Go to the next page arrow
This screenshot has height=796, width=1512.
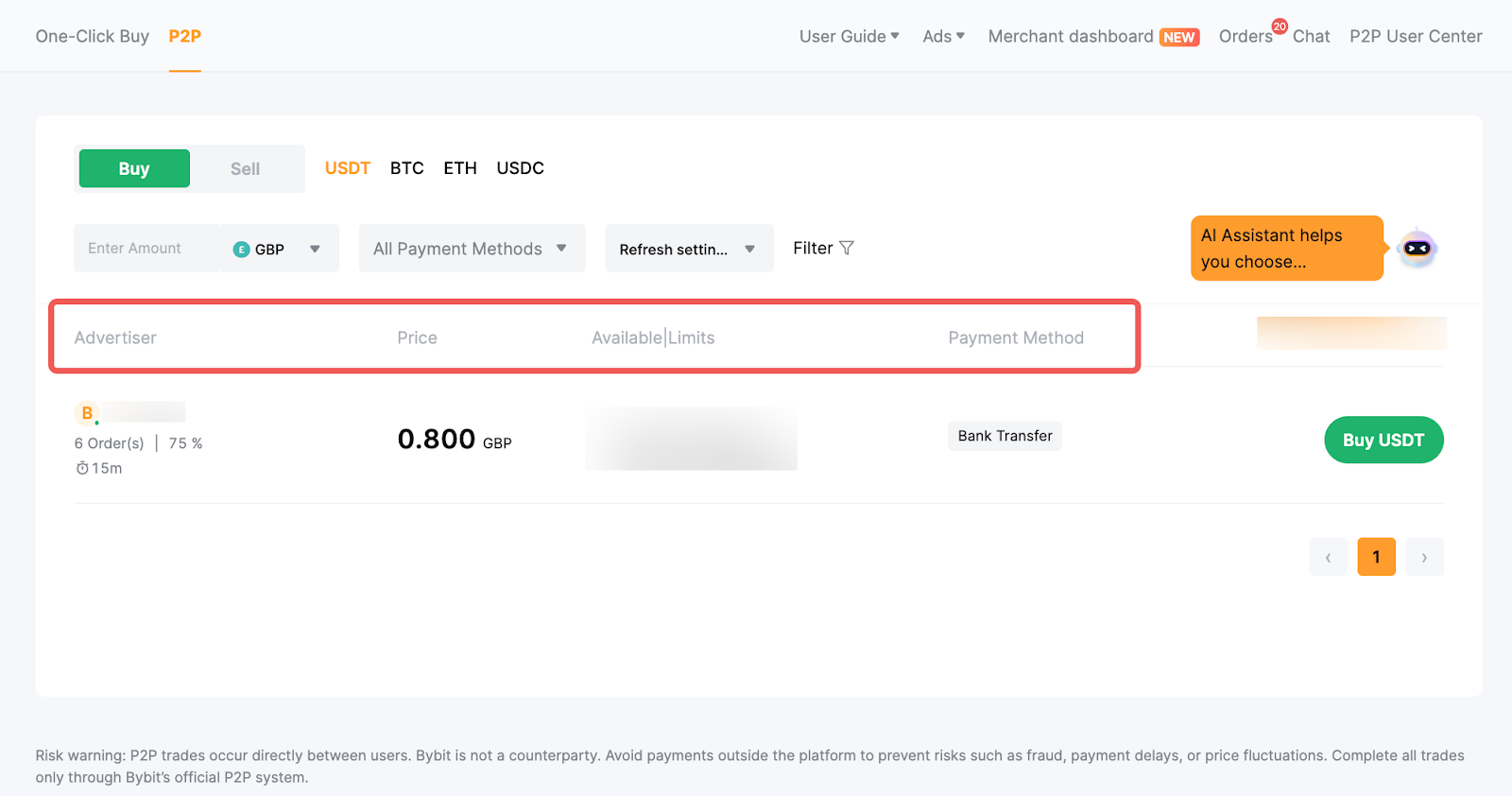[1424, 557]
